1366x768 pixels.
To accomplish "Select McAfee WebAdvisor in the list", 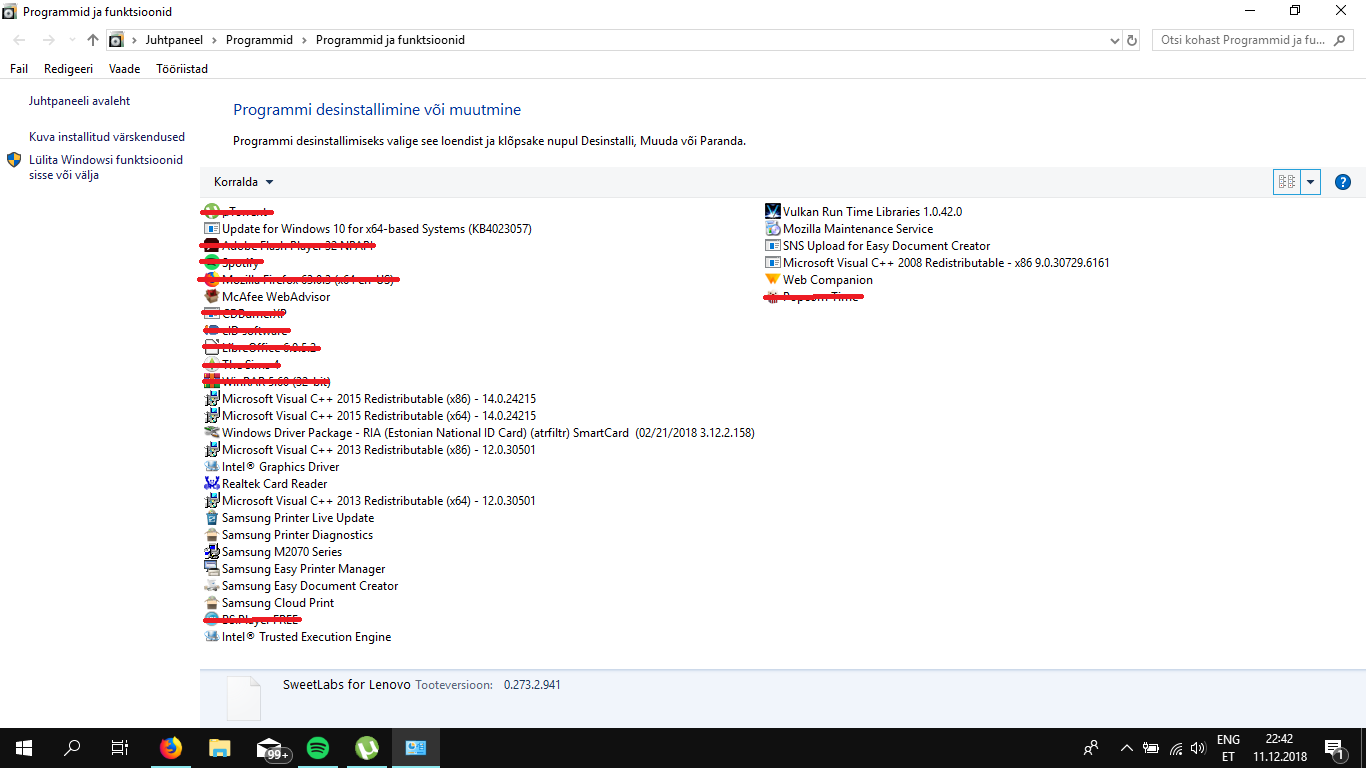I will click(x=275, y=297).
